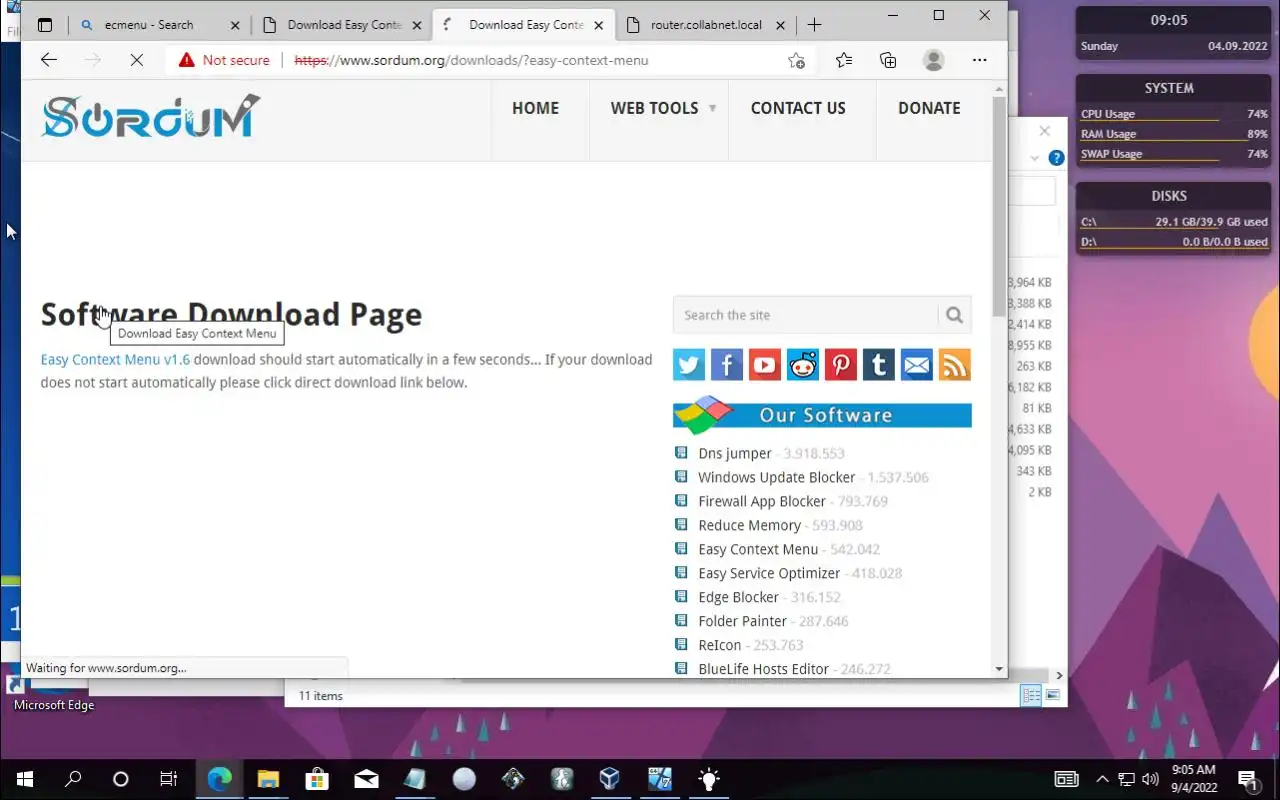The height and width of the screenshot is (800, 1280).
Task: Open the HOME menu item
Action: click(536, 108)
